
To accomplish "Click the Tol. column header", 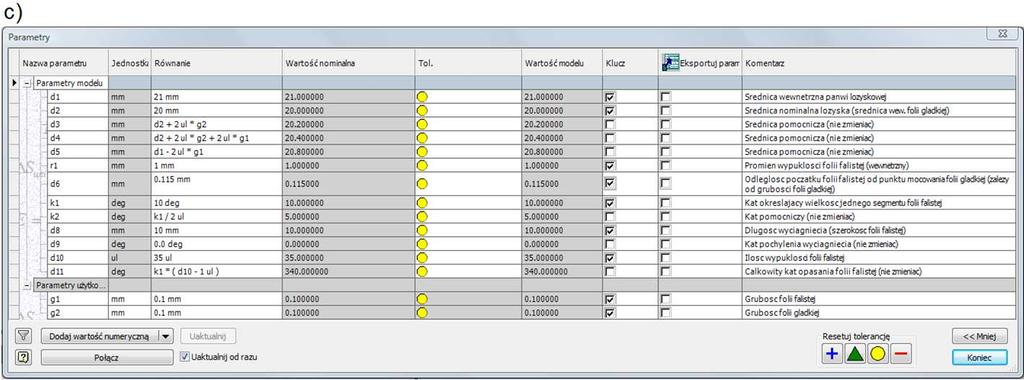I will 468,63.
